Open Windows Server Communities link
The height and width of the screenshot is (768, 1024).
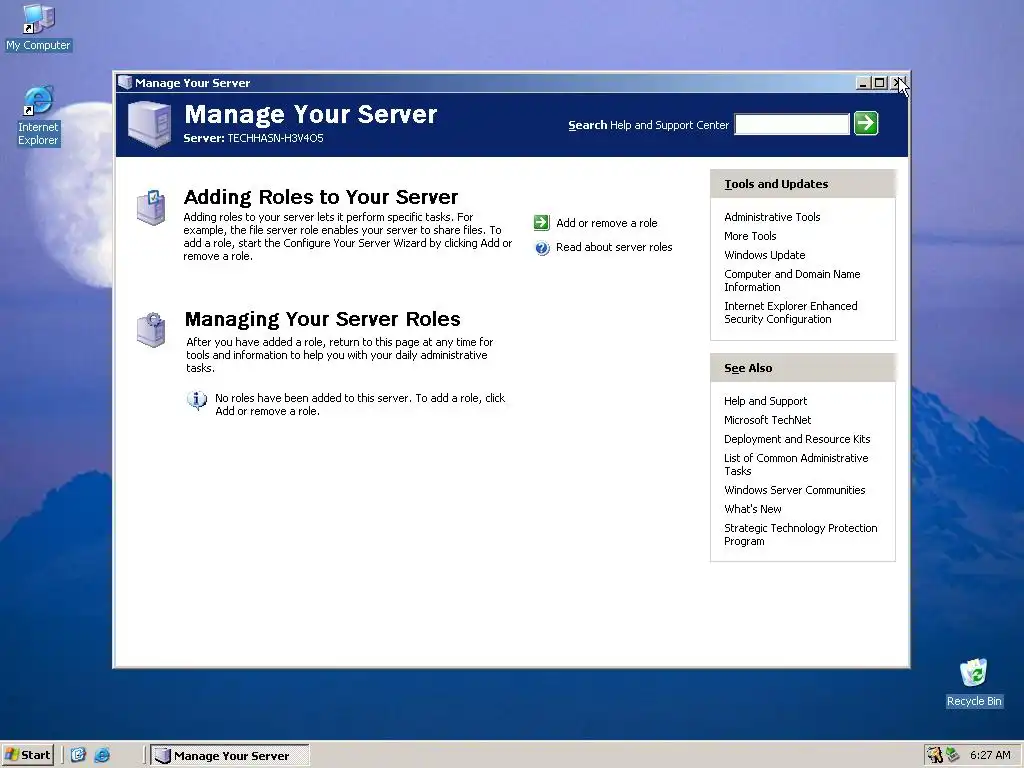coord(794,490)
